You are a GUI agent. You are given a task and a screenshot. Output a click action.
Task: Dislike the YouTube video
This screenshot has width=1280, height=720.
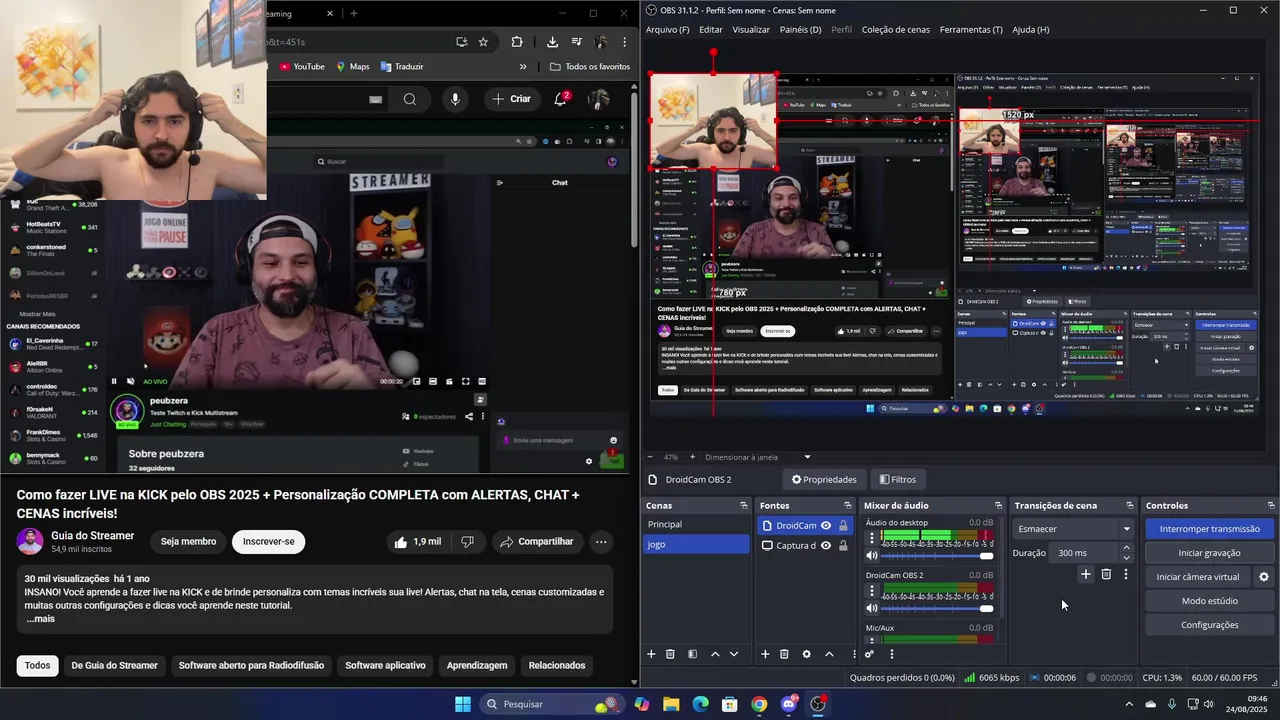467,541
